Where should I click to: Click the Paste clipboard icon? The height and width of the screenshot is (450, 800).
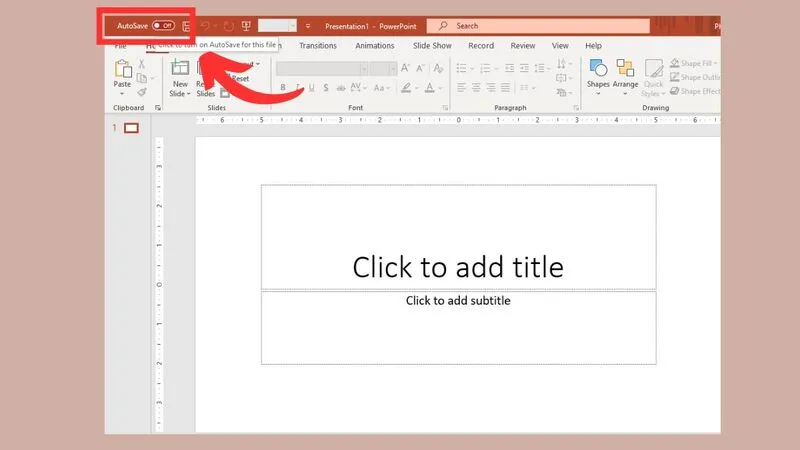pos(122,69)
